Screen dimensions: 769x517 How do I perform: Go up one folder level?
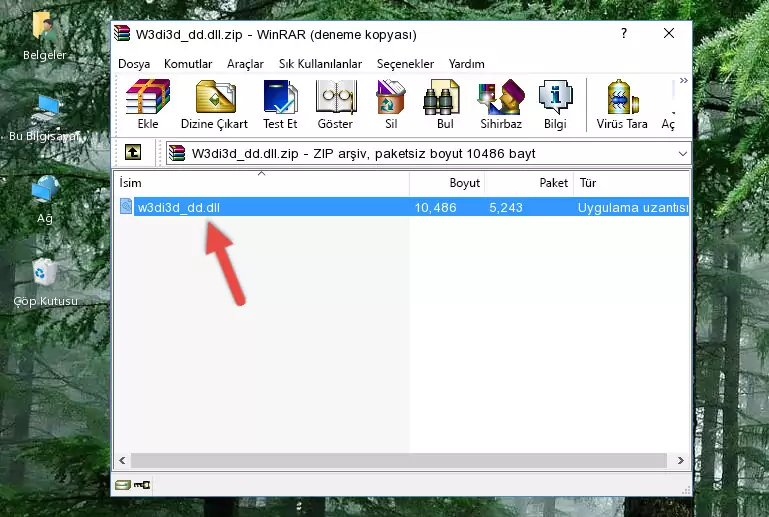point(133,153)
